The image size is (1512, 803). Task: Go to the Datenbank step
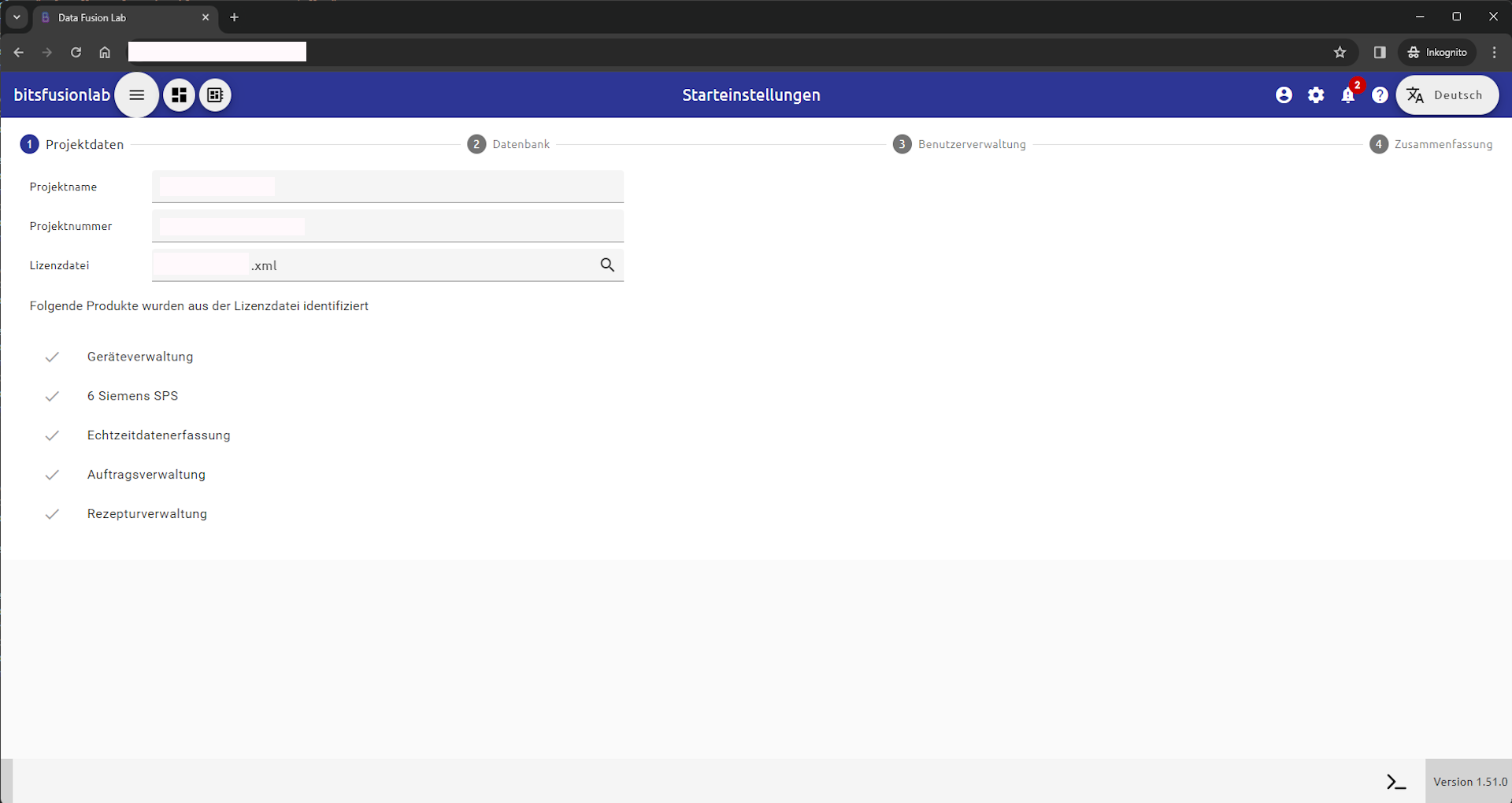(509, 144)
